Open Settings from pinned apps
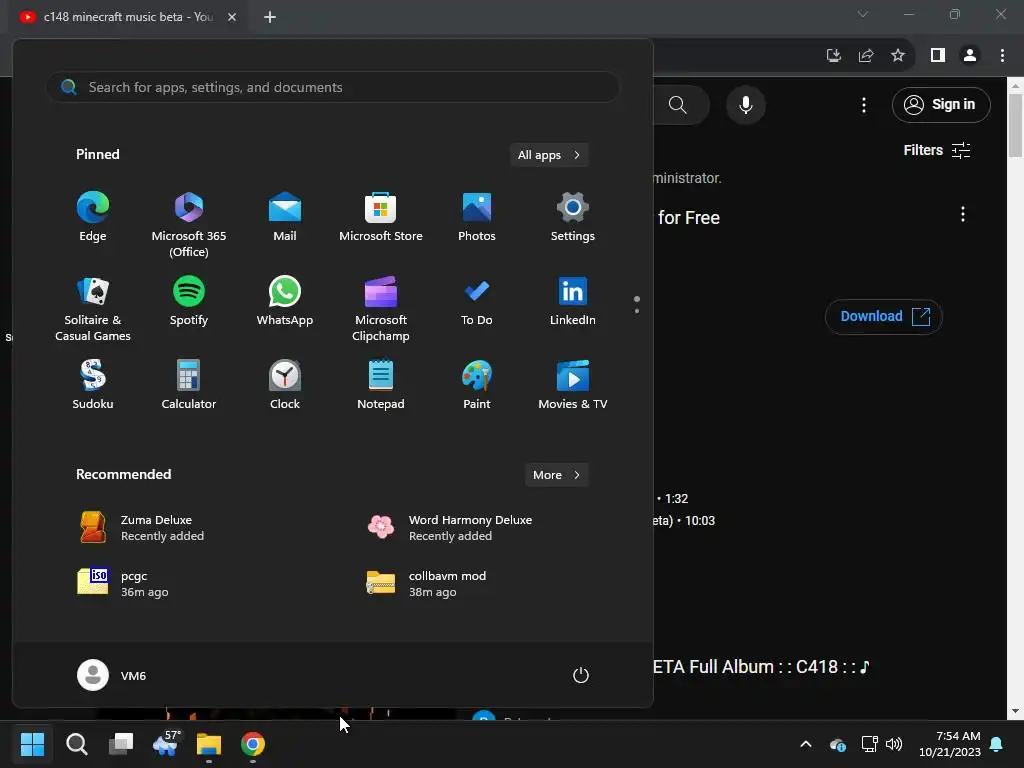 [573, 217]
